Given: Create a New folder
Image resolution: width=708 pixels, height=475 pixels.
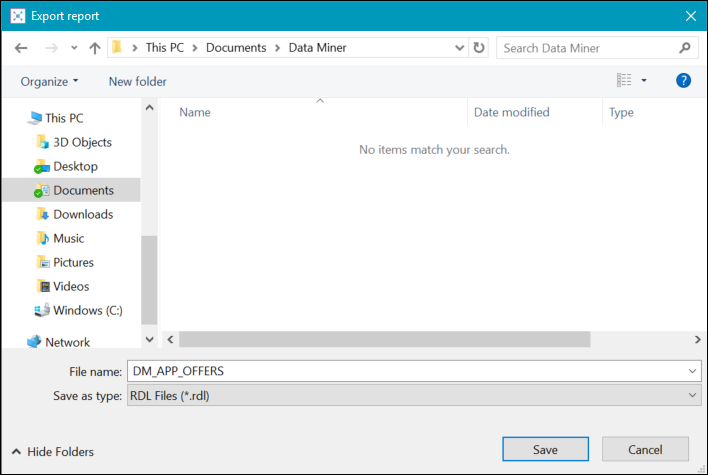Looking at the screenshot, I should coord(137,82).
